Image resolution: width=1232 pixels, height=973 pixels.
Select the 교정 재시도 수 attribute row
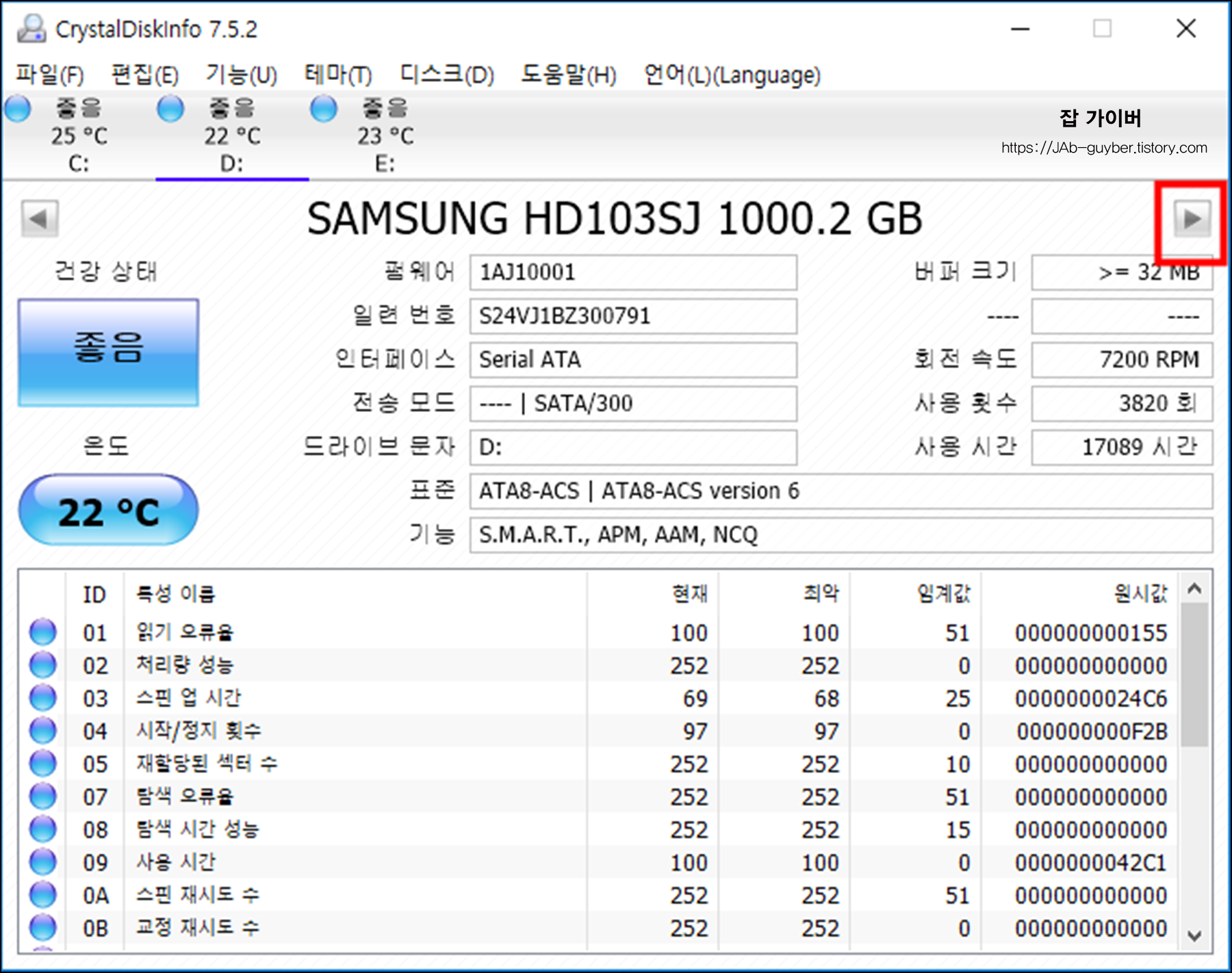(x=599, y=927)
